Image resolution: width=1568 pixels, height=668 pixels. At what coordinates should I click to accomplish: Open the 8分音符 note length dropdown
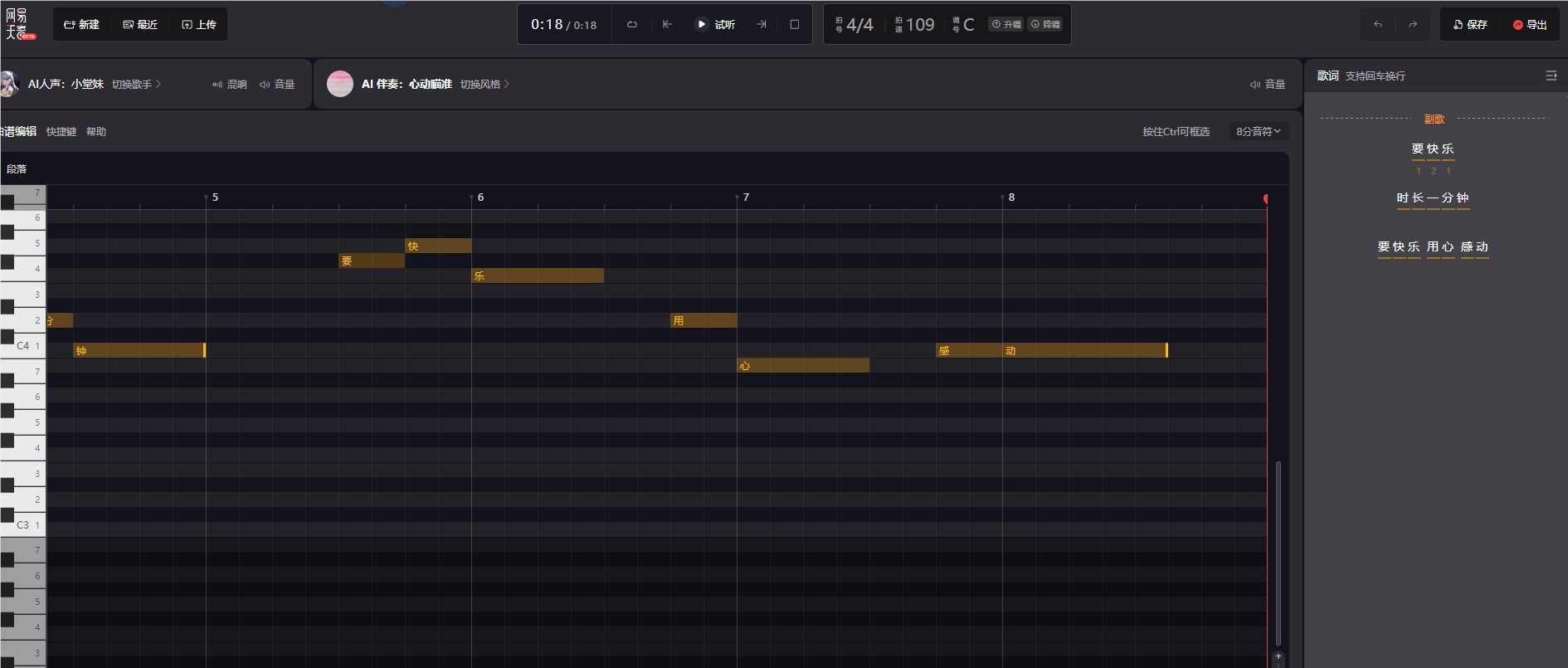point(1258,131)
